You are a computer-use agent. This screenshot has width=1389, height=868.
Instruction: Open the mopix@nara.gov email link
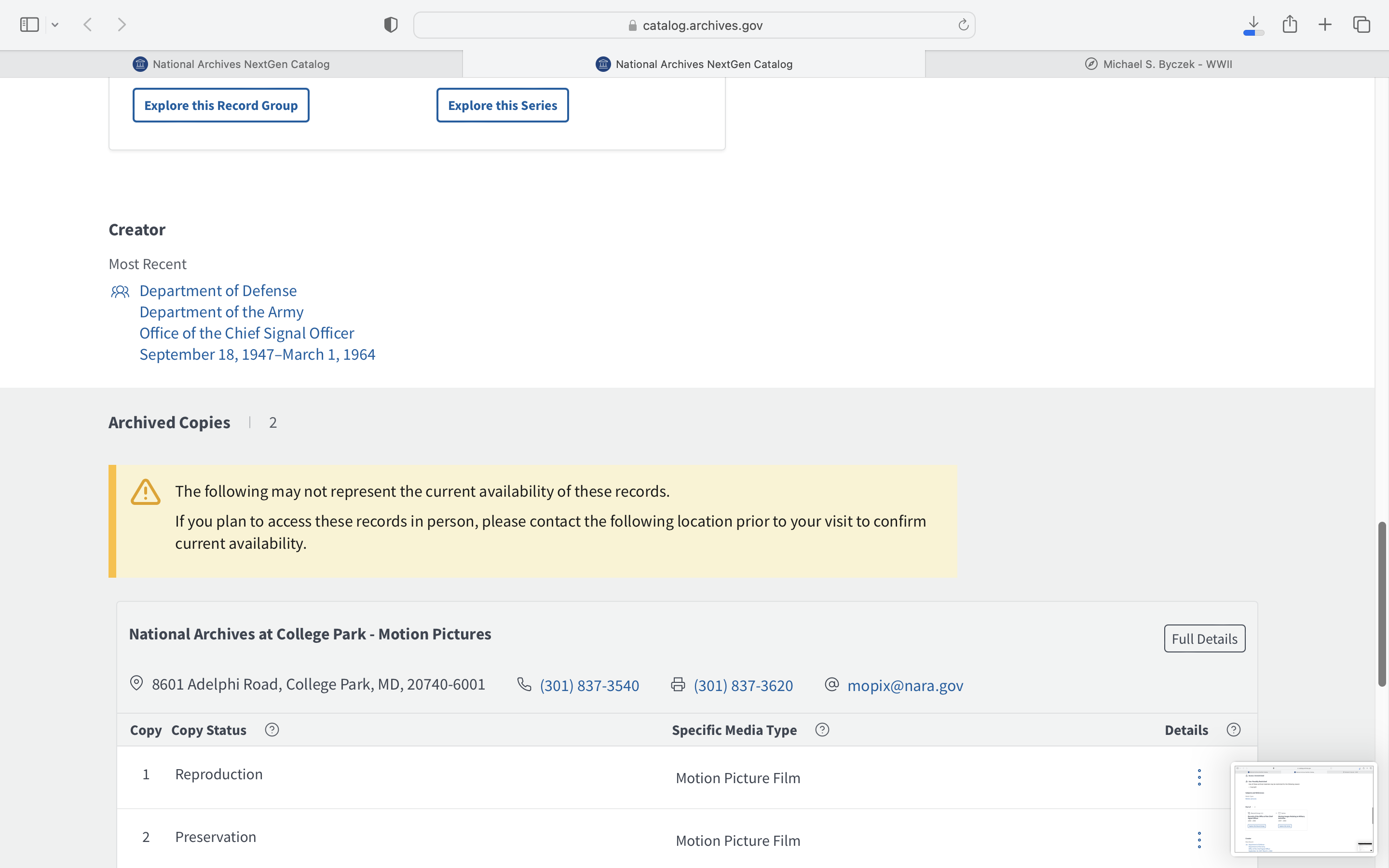tap(905, 685)
